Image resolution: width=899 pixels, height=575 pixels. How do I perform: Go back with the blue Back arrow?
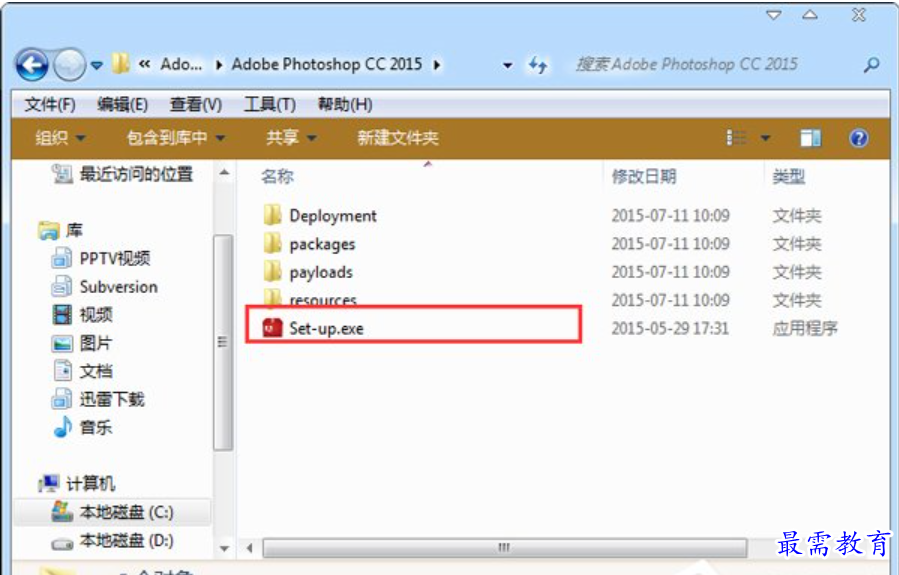click(32, 65)
